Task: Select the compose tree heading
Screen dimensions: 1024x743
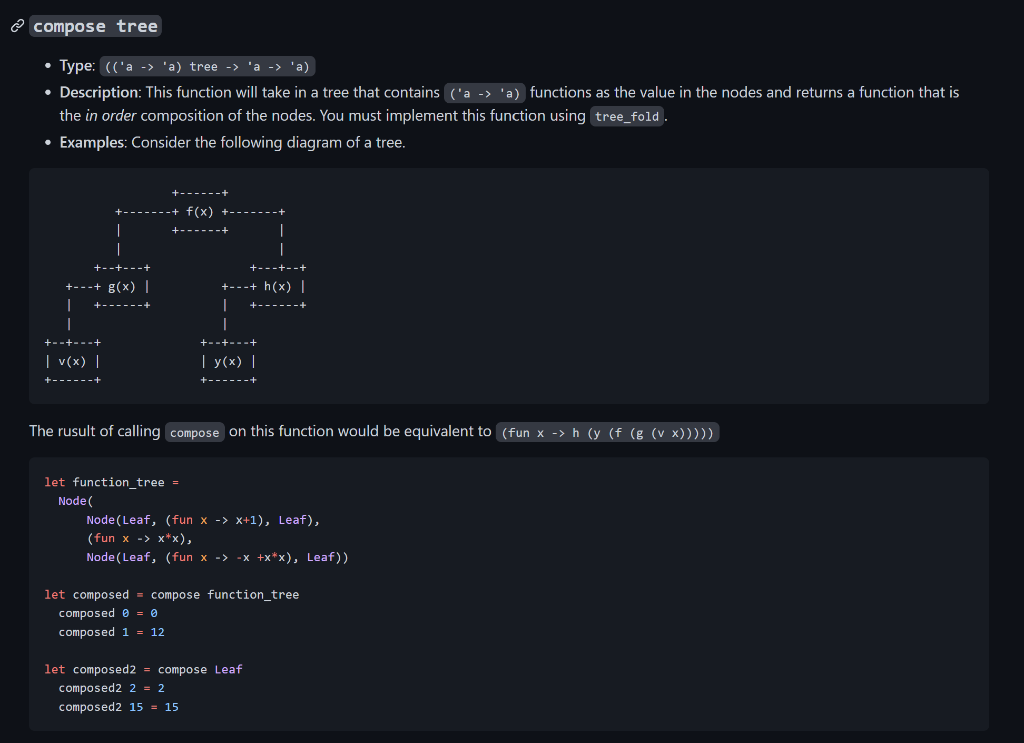Action: (x=95, y=26)
